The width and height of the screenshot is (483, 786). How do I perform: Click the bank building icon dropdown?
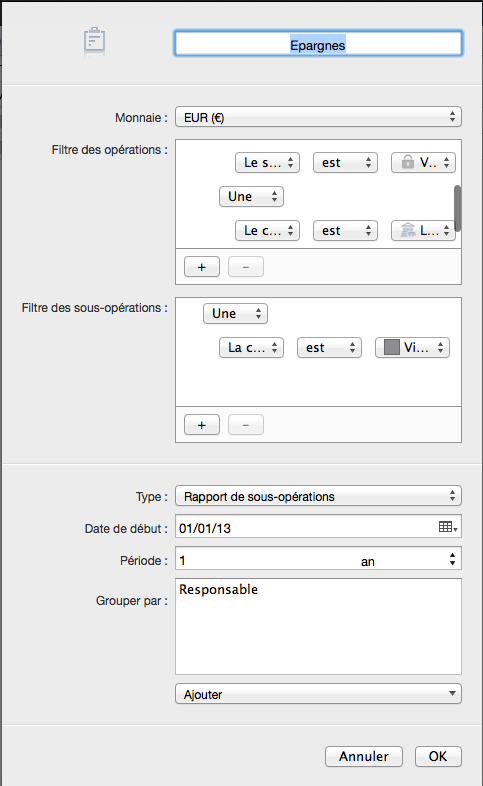pyautogui.click(x=423, y=231)
